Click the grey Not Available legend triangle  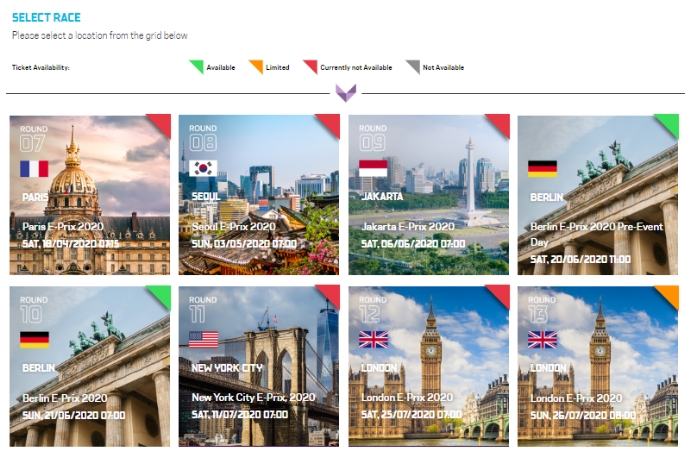click(413, 67)
